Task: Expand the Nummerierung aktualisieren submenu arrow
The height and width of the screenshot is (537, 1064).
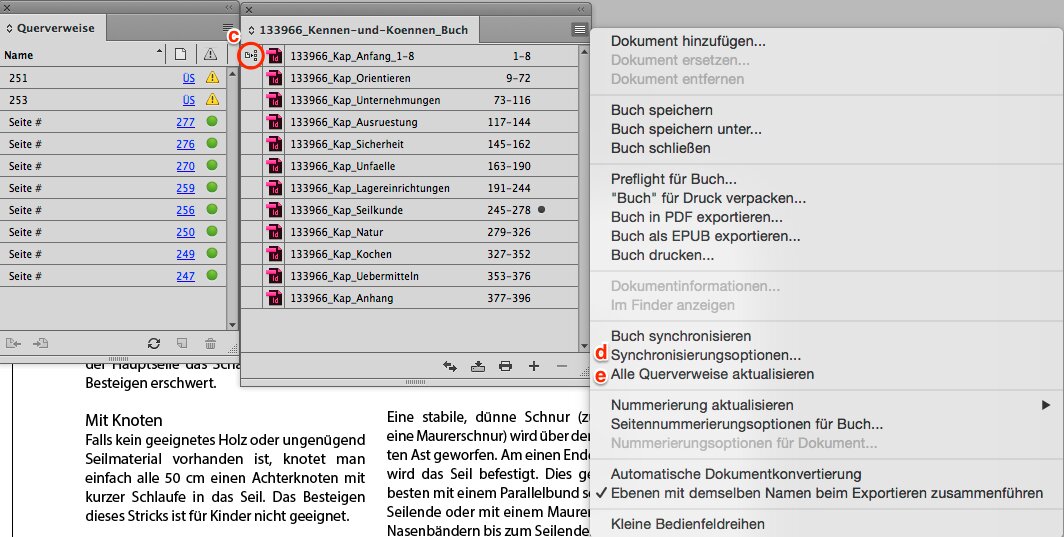Action: pos(1046,405)
